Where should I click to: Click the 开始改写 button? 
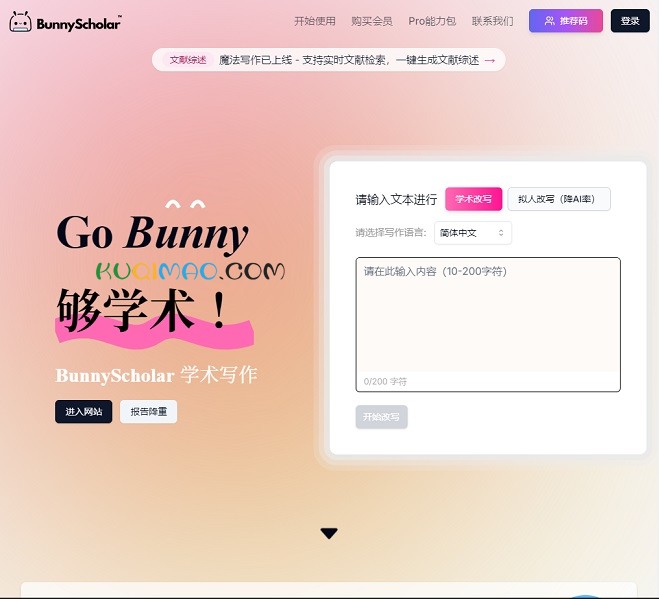pos(381,417)
